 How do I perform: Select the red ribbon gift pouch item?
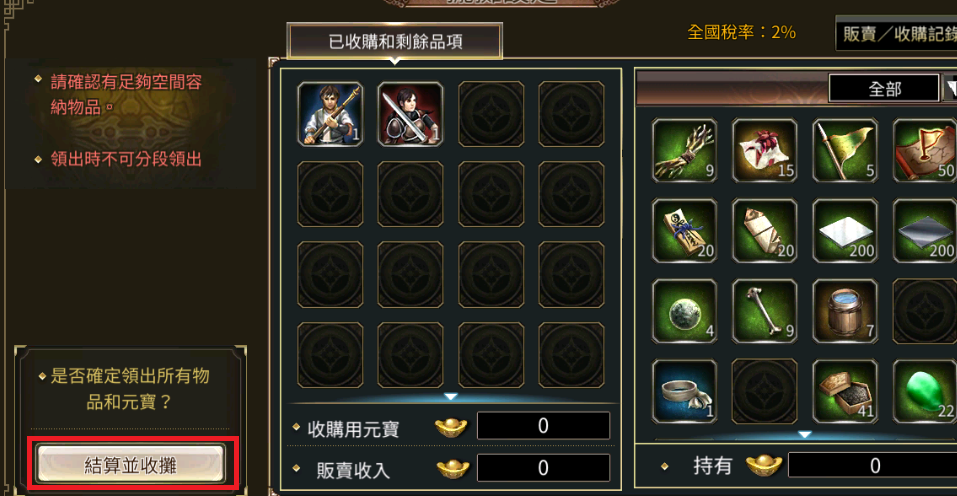pyautogui.click(x=765, y=151)
